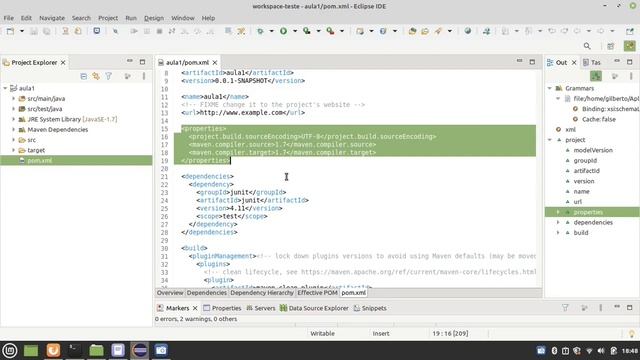
Task: Switch to the Dependency Hierarchy tab
Action: coord(262,293)
